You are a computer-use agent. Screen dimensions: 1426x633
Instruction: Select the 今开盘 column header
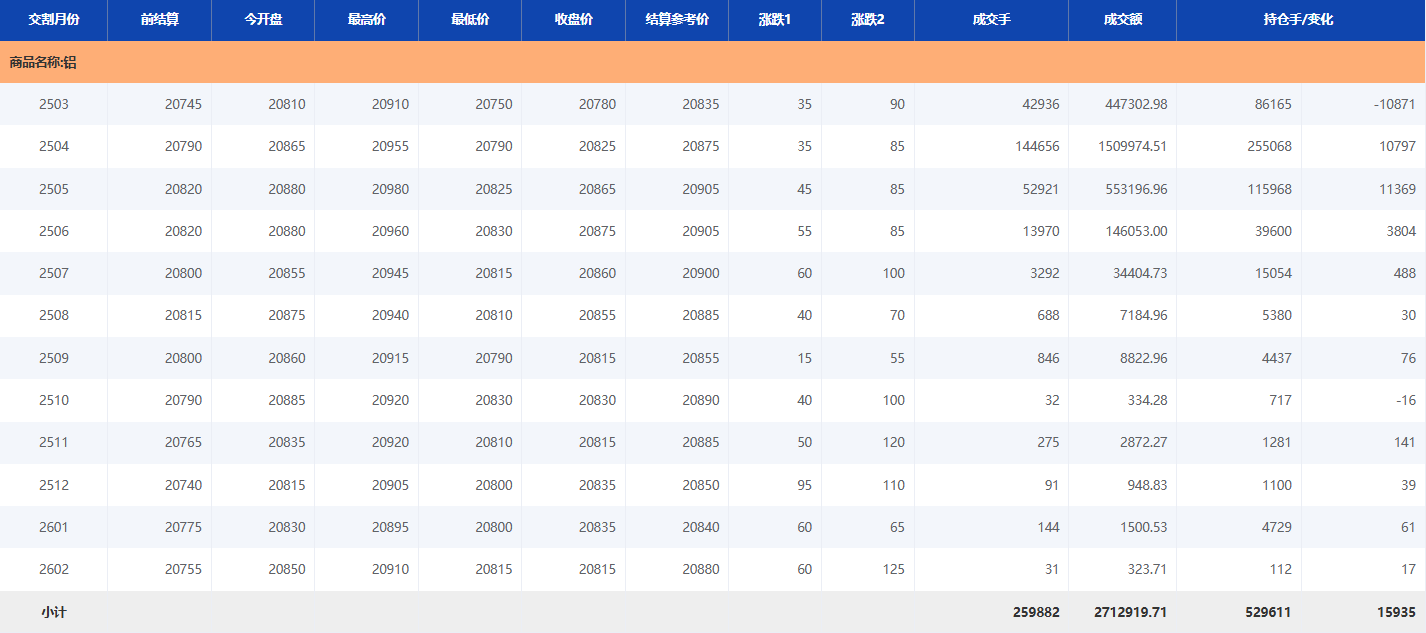[263, 20]
